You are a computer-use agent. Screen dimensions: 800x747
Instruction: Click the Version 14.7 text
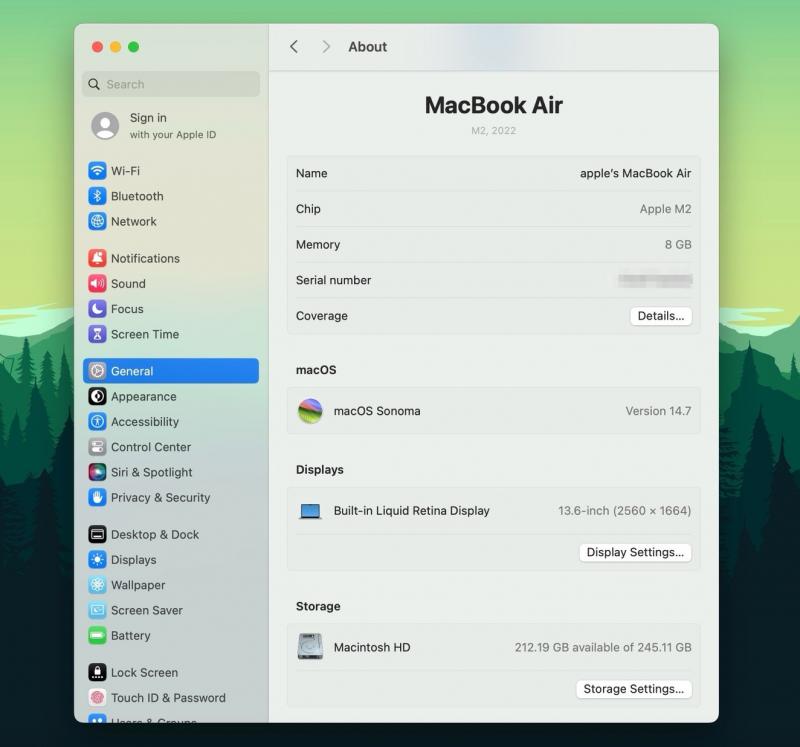pos(658,411)
